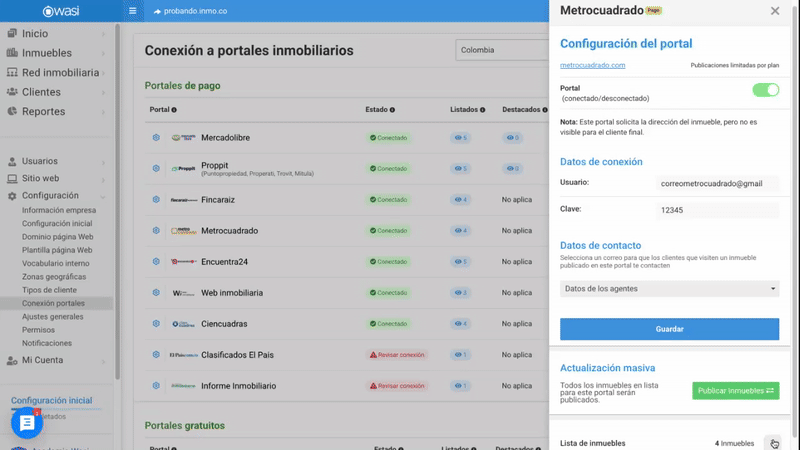The width and height of the screenshot is (800, 450).
Task: Open Sitio web sidebar menu
Action: point(56,179)
